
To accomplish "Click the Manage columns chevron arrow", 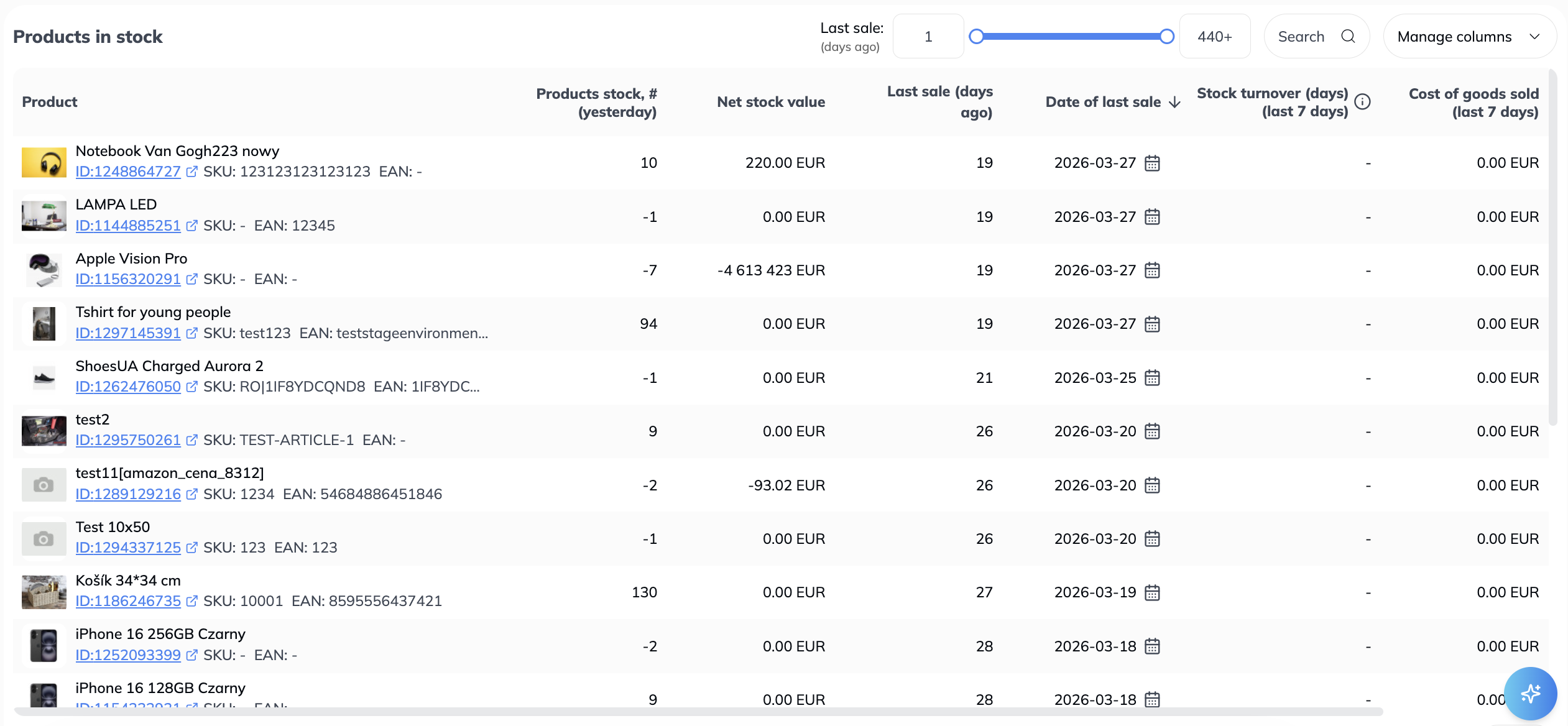I will point(1534,37).
